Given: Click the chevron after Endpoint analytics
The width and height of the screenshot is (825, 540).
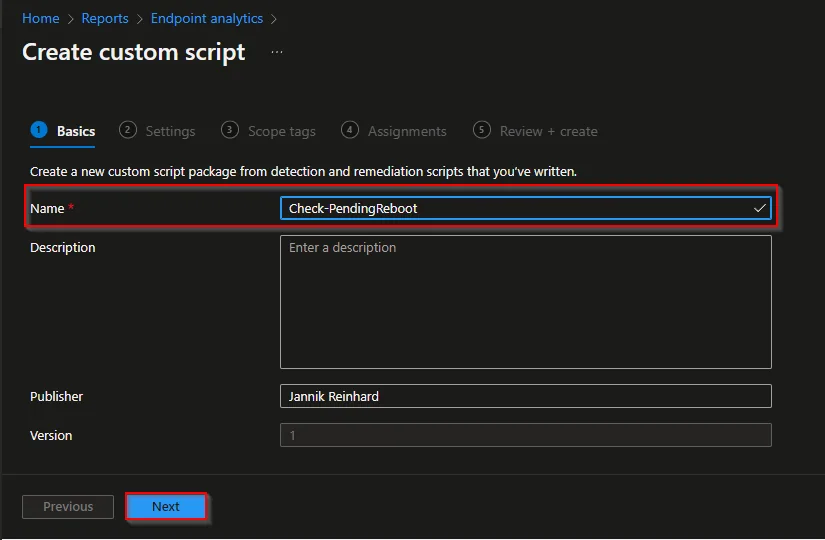Looking at the screenshot, I should click(274, 19).
